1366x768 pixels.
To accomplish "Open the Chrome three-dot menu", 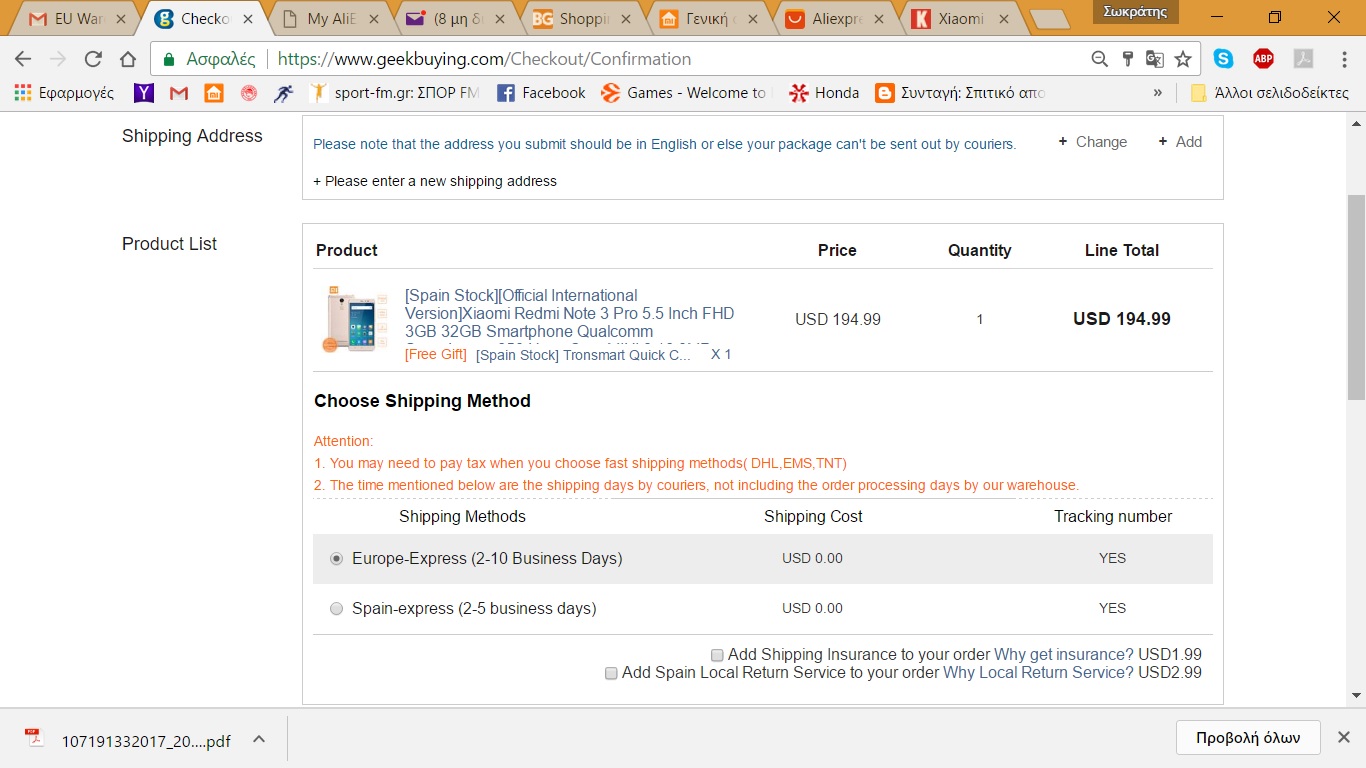I will pyautogui.click(x=1342, y=59).
